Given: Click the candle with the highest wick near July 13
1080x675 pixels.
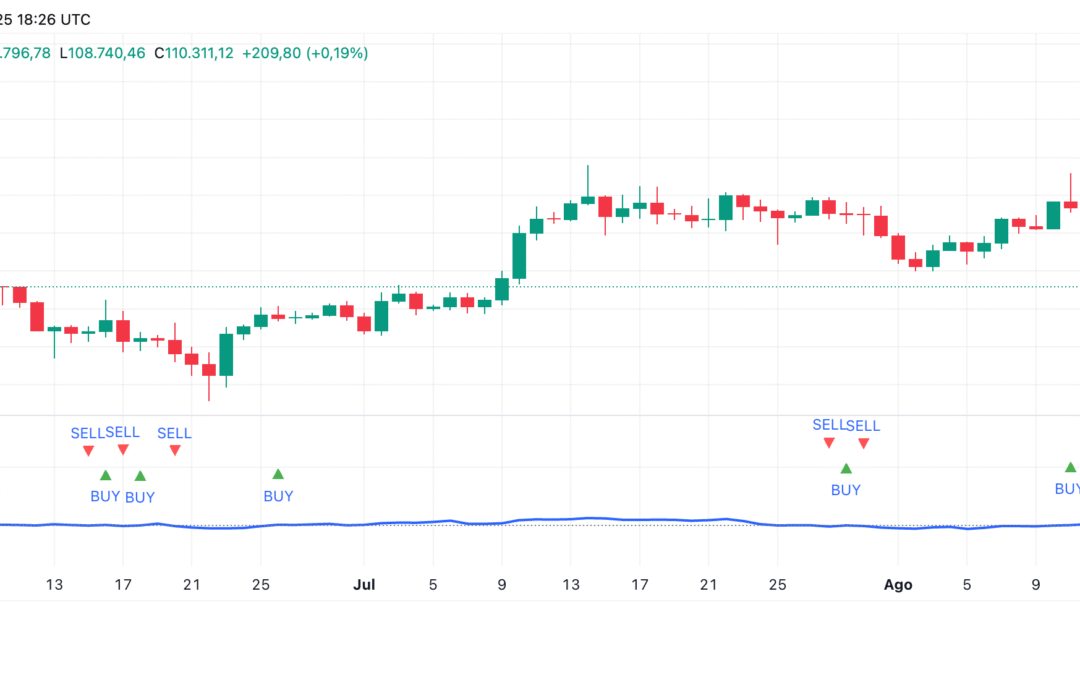Looking at the screenshot, I should click(588, 199).
